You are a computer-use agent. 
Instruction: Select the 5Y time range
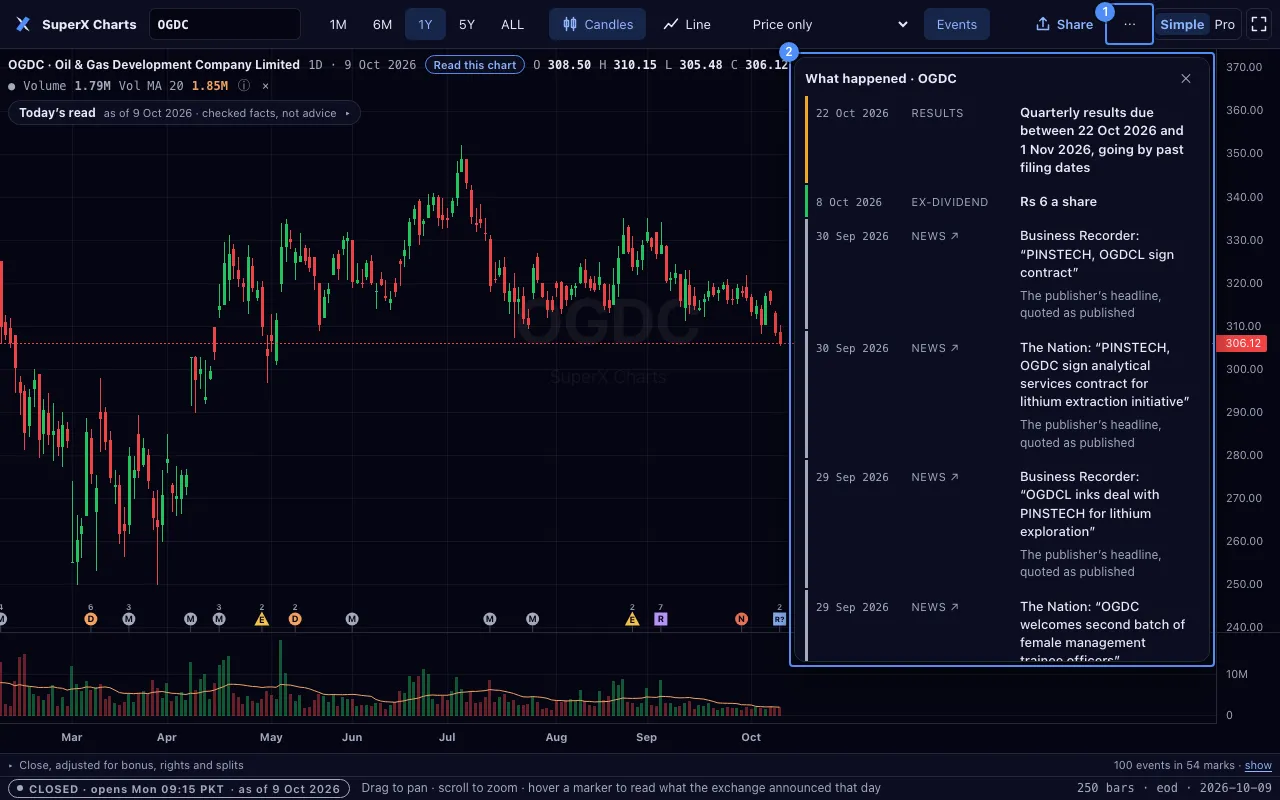(x=467, y=24)
